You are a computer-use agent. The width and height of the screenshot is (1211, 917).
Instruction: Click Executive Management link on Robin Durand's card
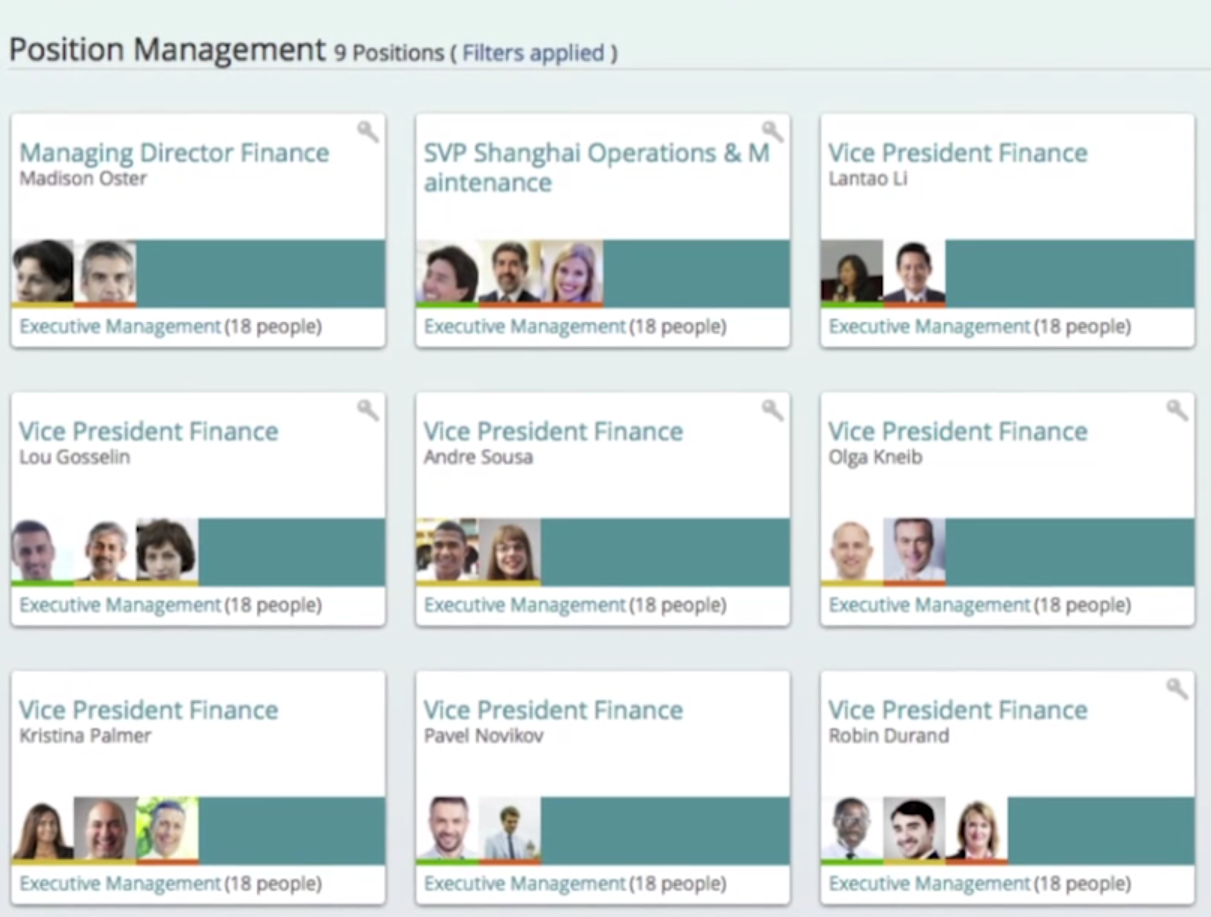click(x=929, y=884)
